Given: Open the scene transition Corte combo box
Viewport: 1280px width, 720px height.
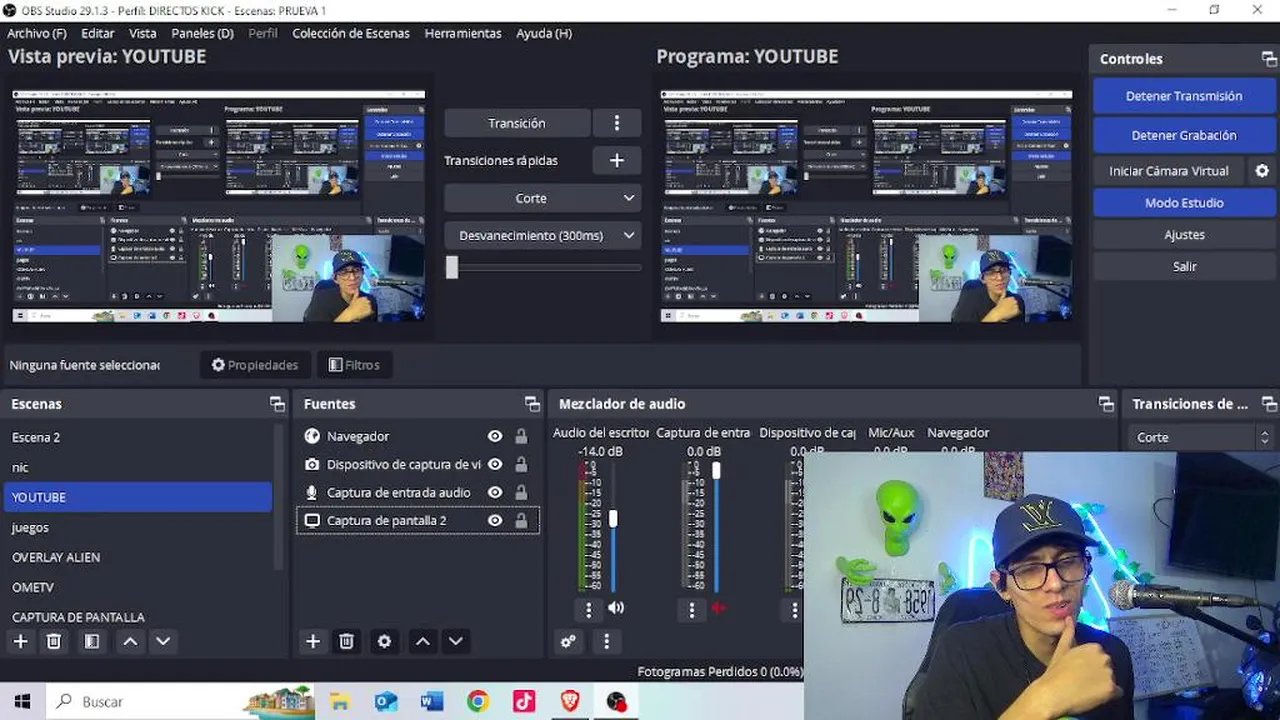Looking at the screenshot, I should point(1201,437).
